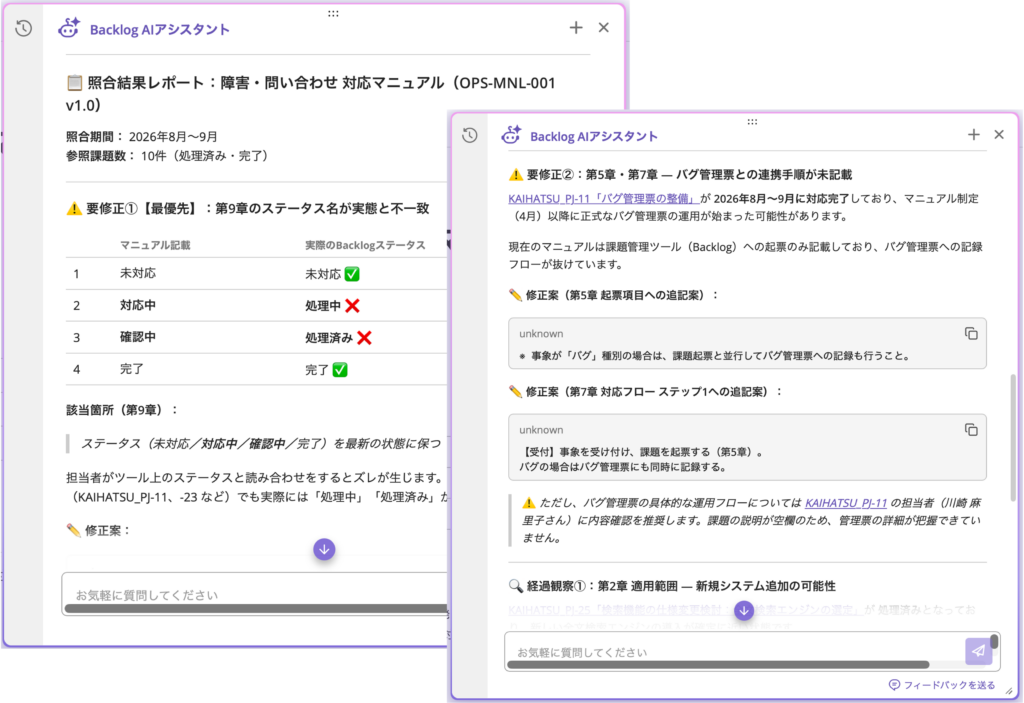Screen dimensions: 1024x703
Task: Click the 実際のBacklogステータス column header
Action: (x=365, y=245)
